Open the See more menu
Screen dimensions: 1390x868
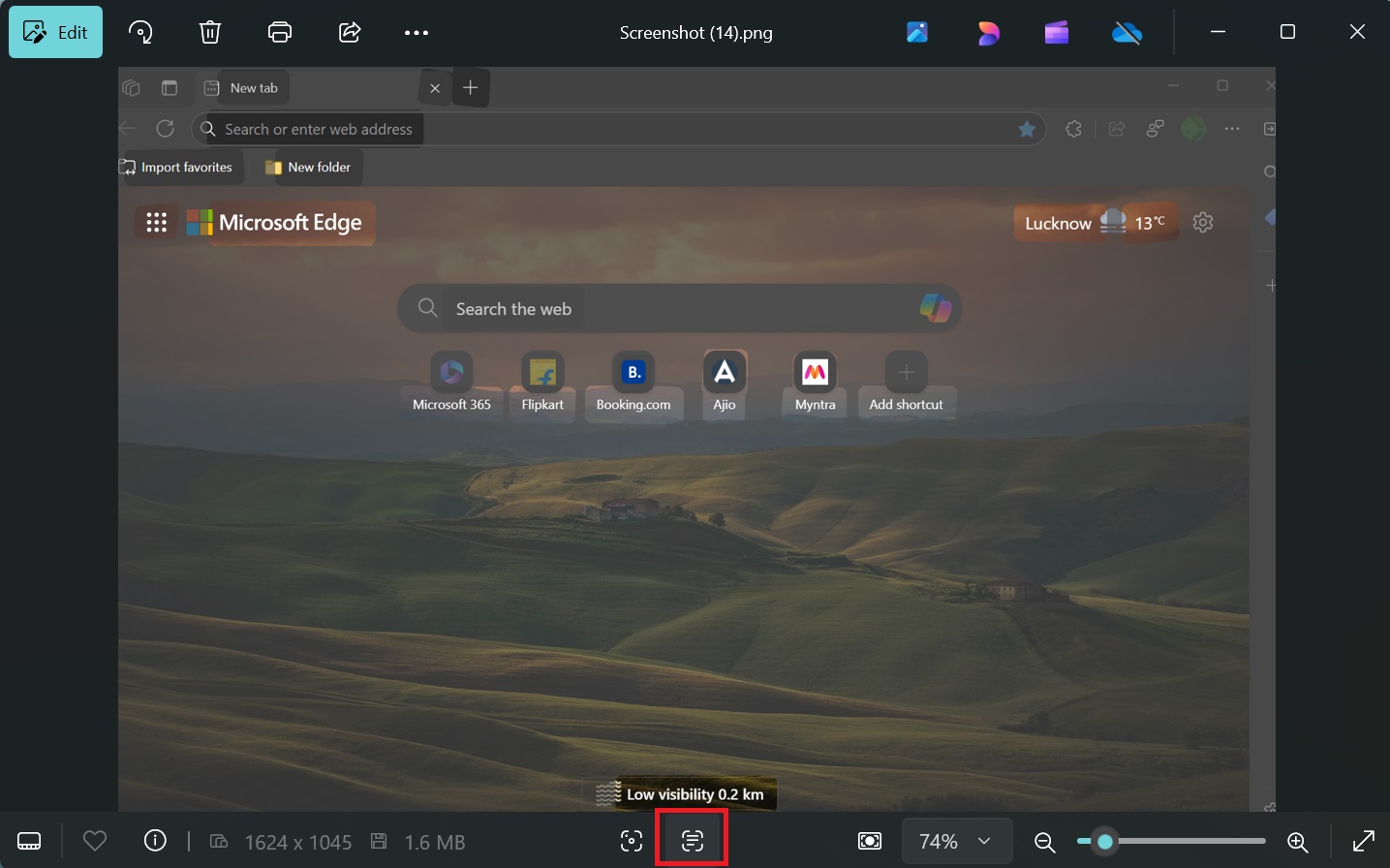[416, 32]
